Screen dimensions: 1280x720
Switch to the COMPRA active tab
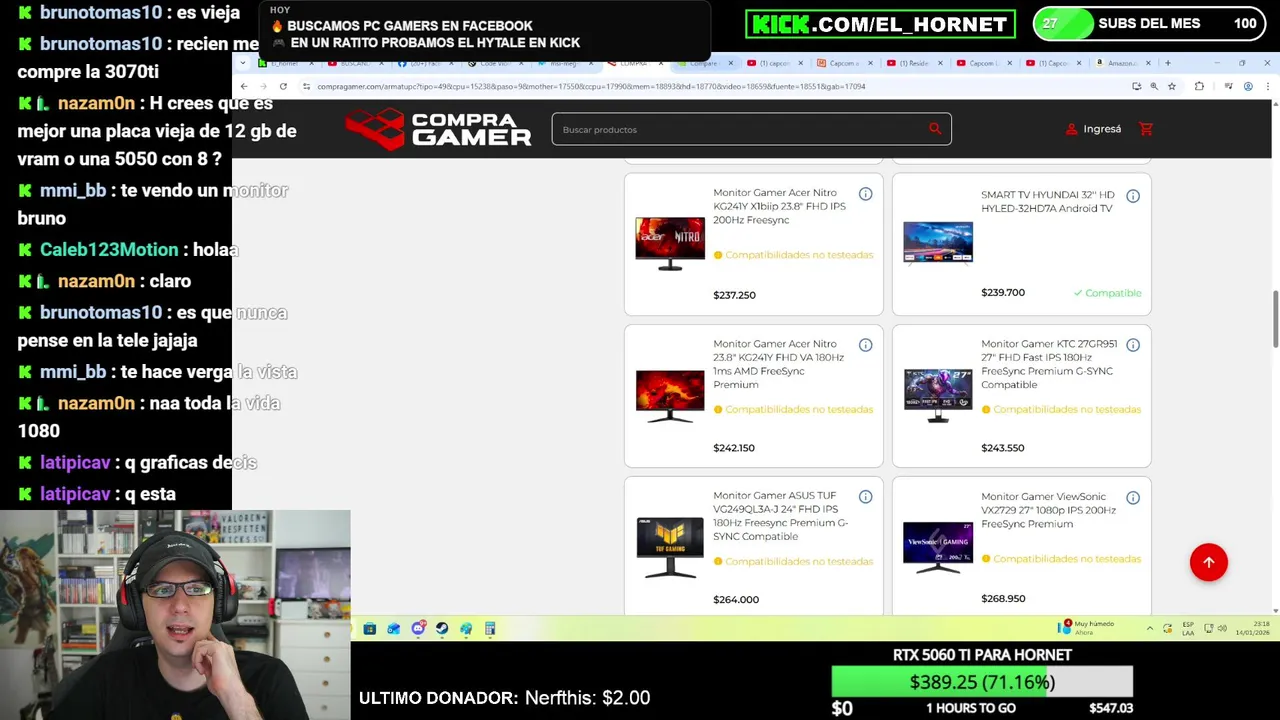click(x=633, y=63)
